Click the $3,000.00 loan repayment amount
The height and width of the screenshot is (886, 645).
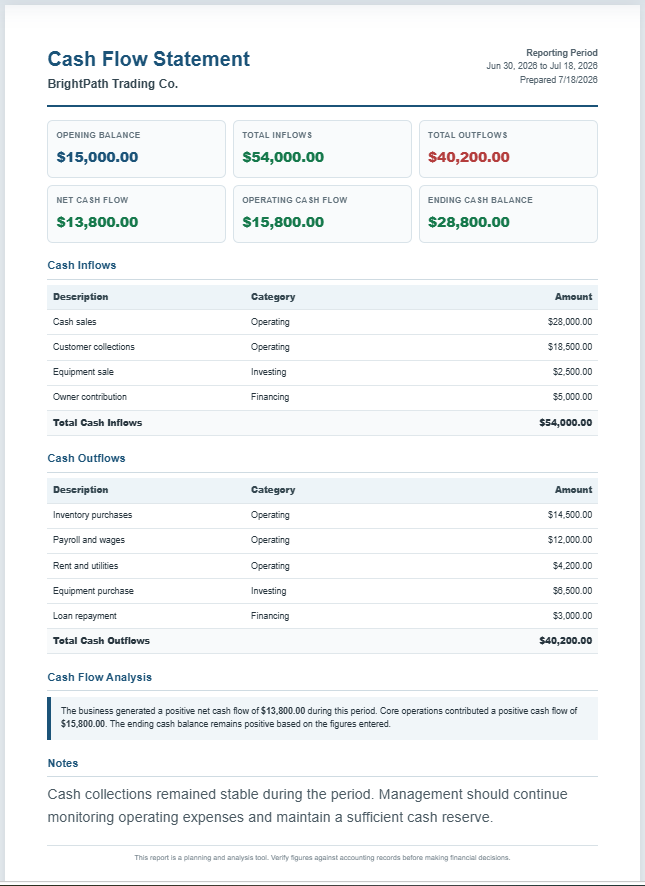pyautogui.click(x=572, y=616)
